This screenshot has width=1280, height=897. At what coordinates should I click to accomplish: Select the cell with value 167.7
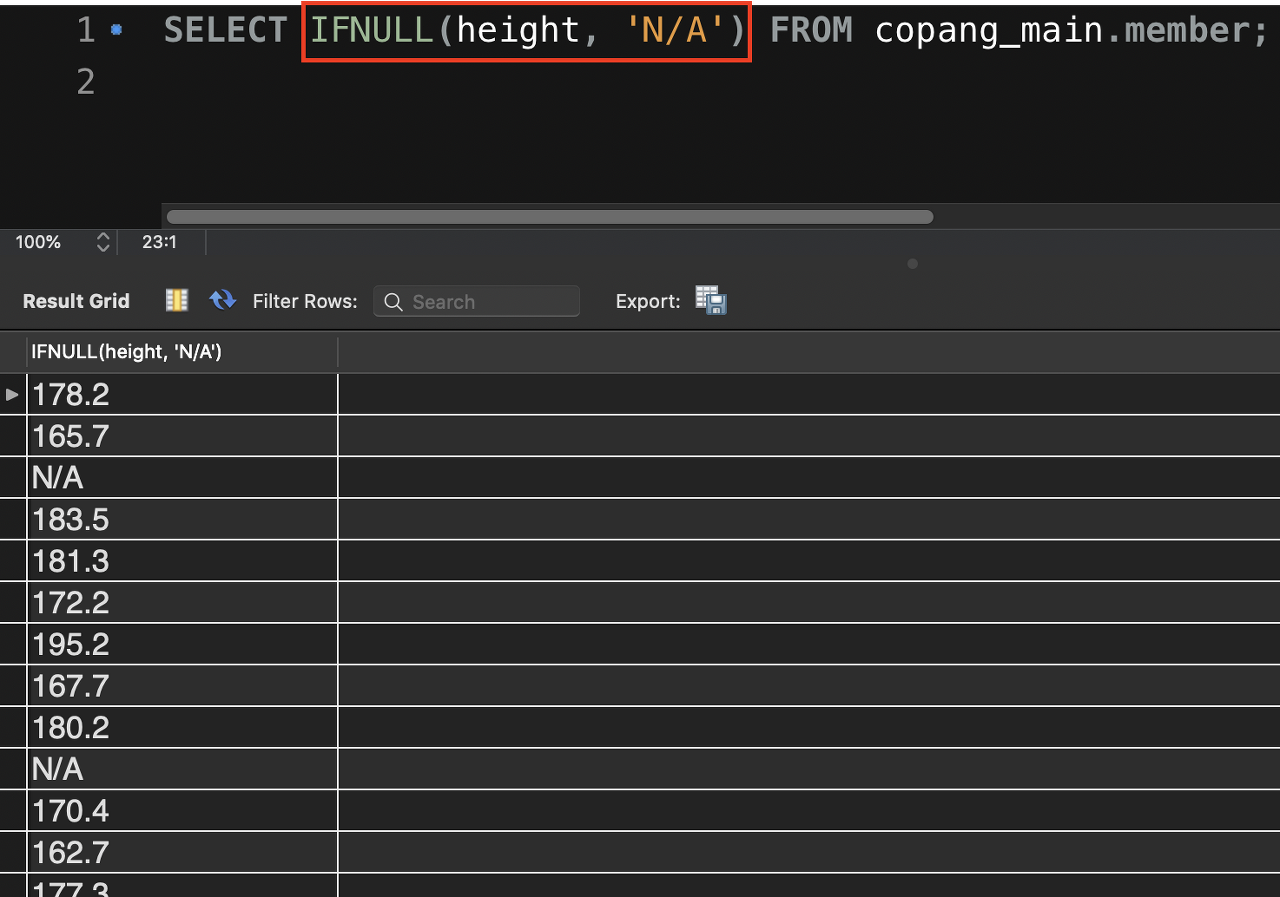pyautogui.click(x=182, y=686)
